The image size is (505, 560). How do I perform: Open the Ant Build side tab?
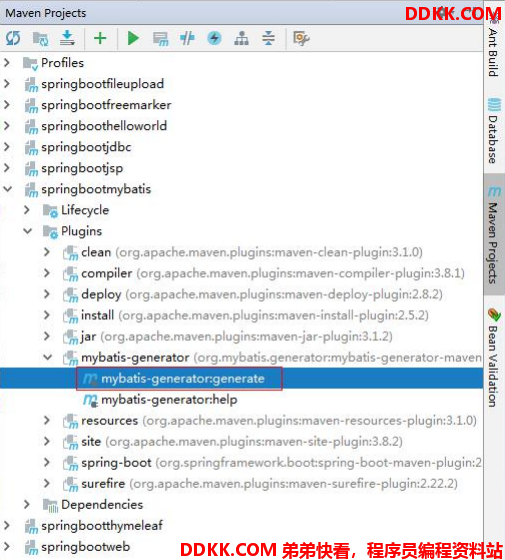click(494, 46)
